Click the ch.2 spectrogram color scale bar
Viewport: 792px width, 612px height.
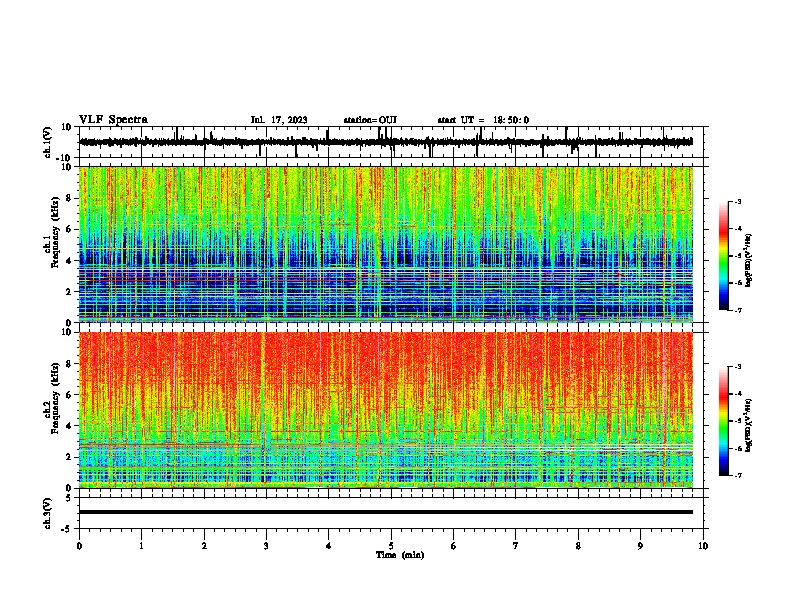click(724, 421)
